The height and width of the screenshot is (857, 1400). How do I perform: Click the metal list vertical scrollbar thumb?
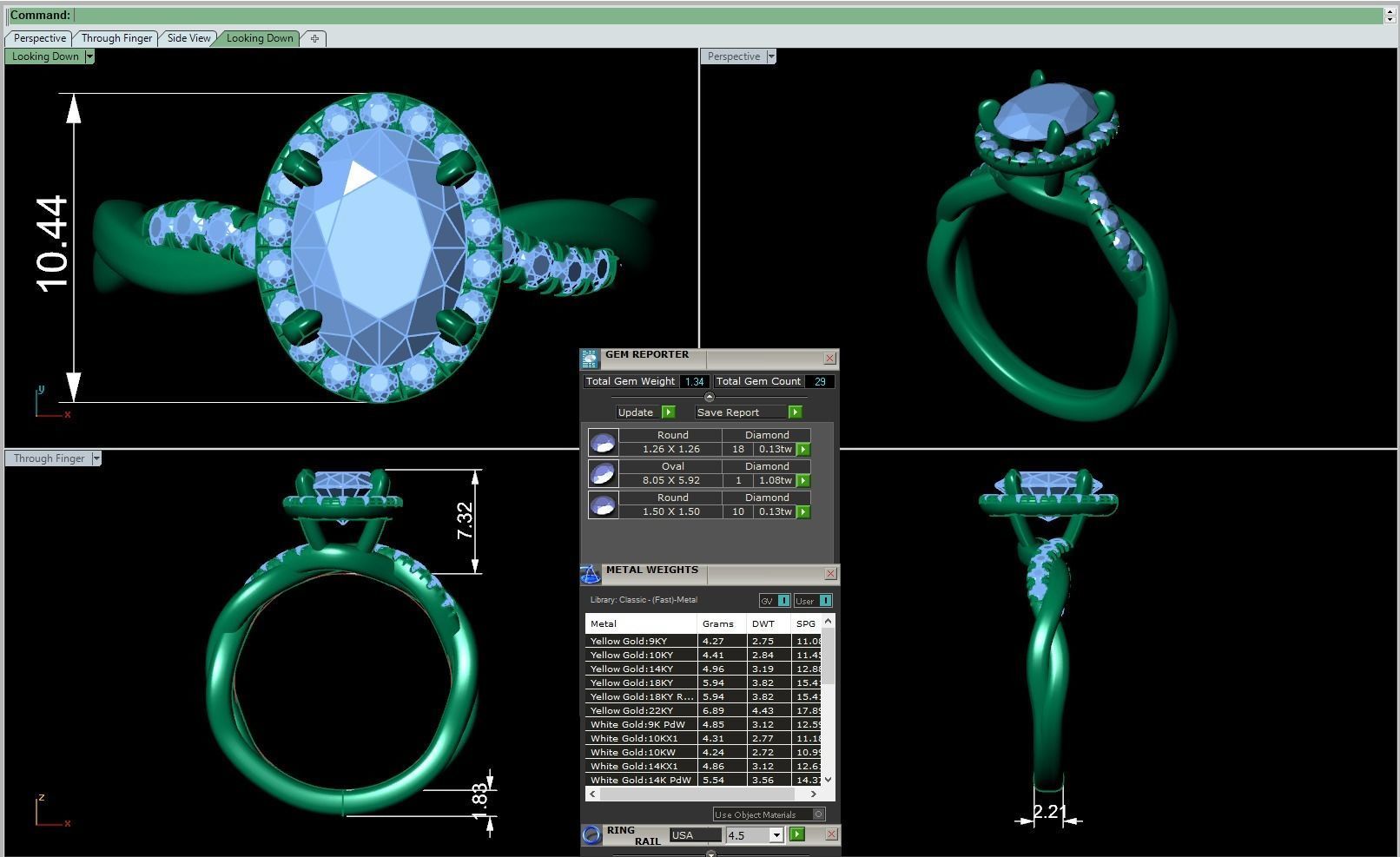click(828, 656)
